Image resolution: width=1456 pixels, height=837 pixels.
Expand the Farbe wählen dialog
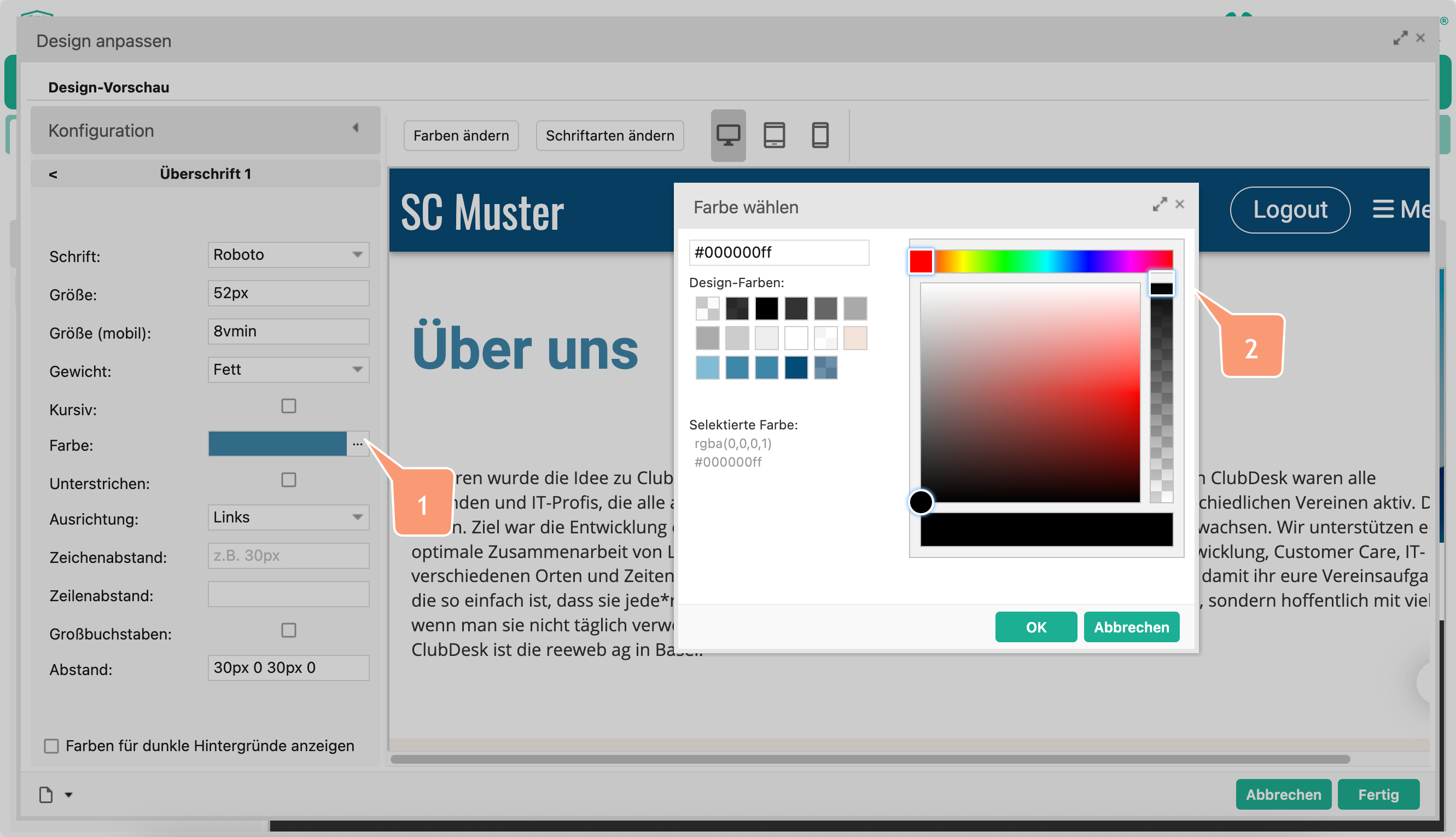tap(1159, 204)
